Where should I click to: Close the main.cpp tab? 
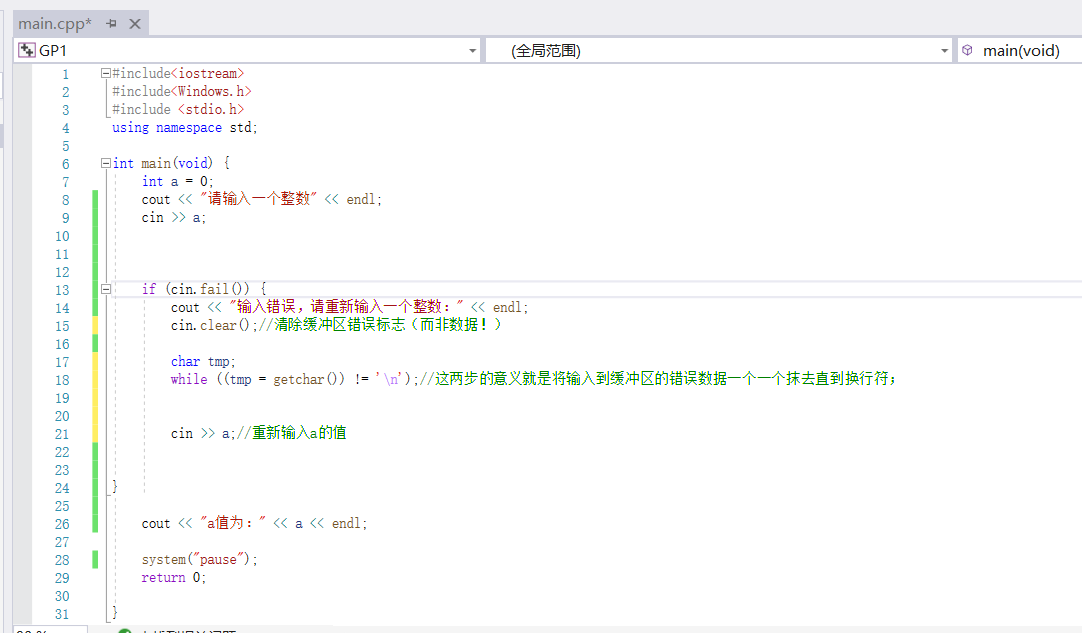(135, 23)
